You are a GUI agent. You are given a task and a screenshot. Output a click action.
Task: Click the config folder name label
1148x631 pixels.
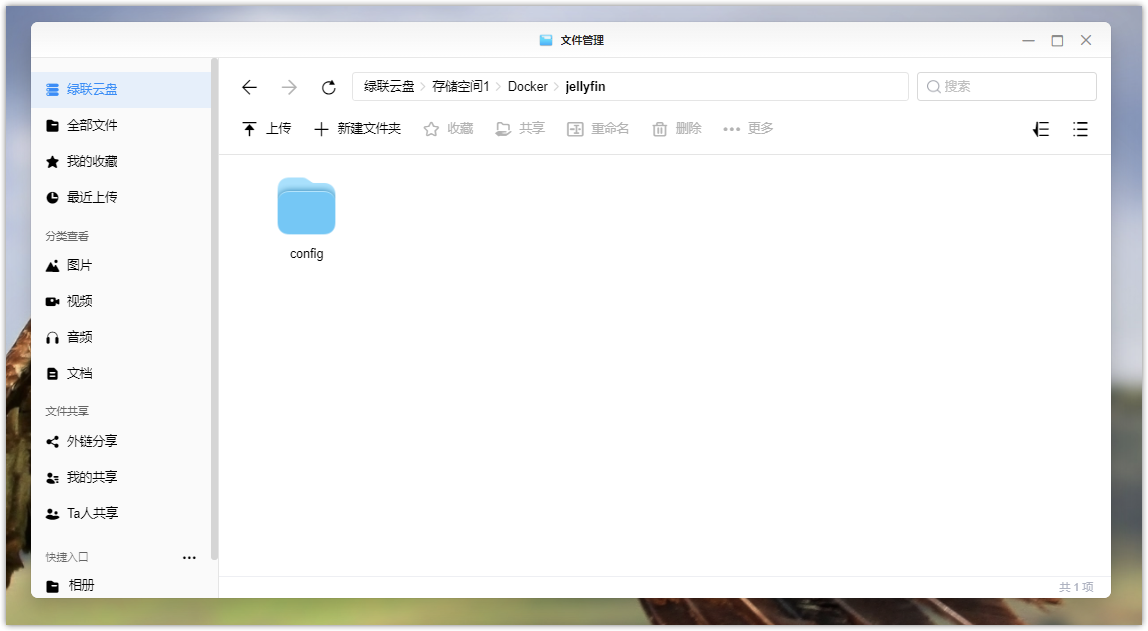click(x=306, y=253)
